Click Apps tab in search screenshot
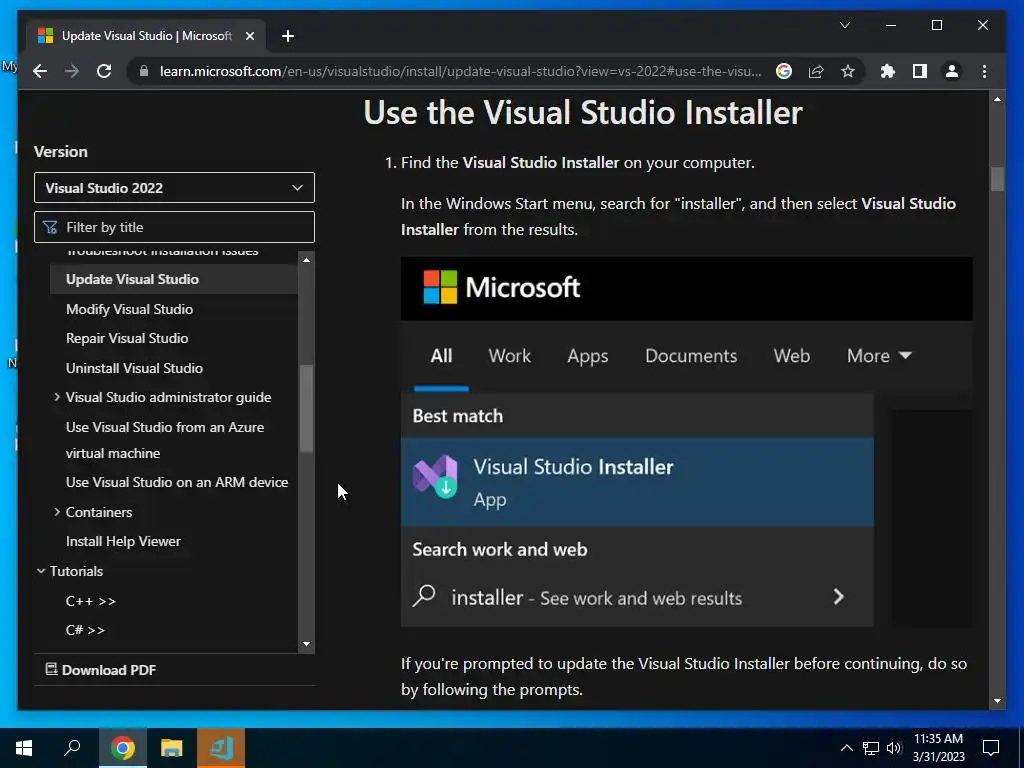This screenshot has height=768, width=1024. coord(587,356)
